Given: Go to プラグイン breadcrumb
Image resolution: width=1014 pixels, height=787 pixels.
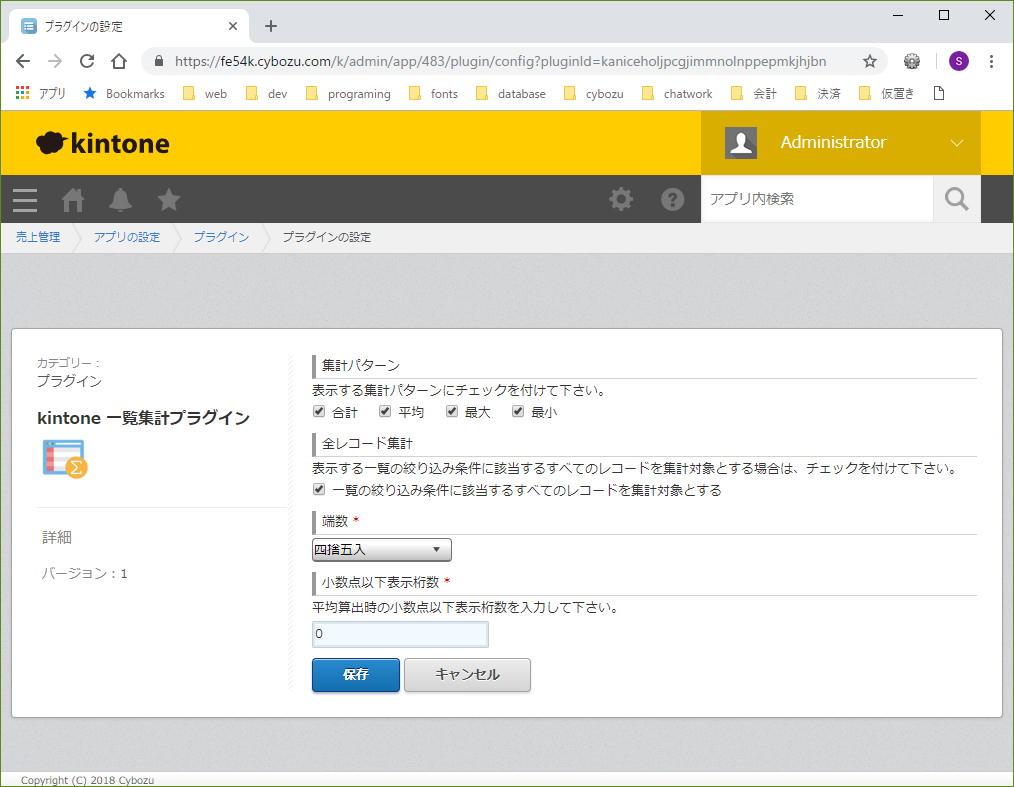Looking at the screenshot, I should (x=221, y=237).
